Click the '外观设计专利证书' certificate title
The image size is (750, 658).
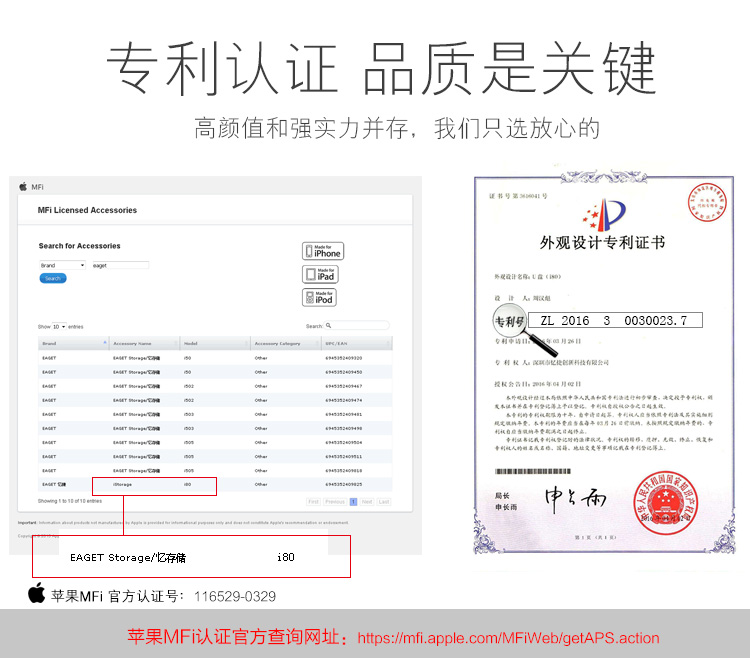(x=602, y=242)
